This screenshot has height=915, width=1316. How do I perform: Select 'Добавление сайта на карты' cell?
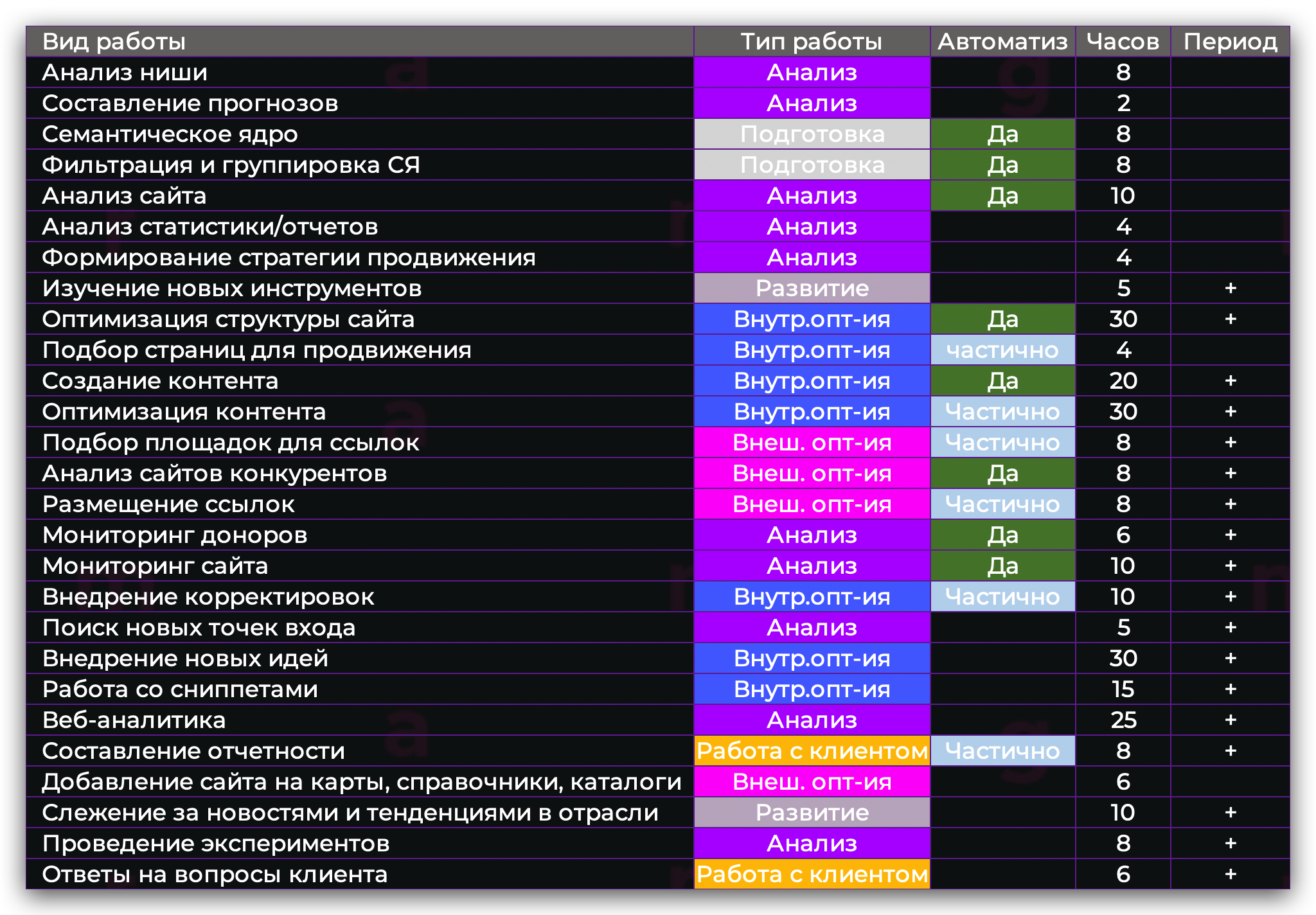[x=360, y=782]
